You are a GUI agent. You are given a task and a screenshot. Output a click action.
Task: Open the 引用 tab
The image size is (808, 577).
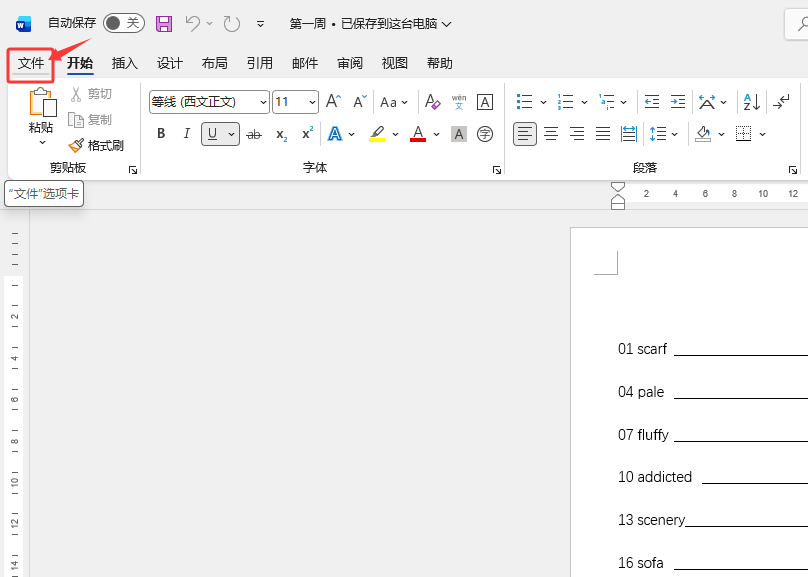[260, 64]
